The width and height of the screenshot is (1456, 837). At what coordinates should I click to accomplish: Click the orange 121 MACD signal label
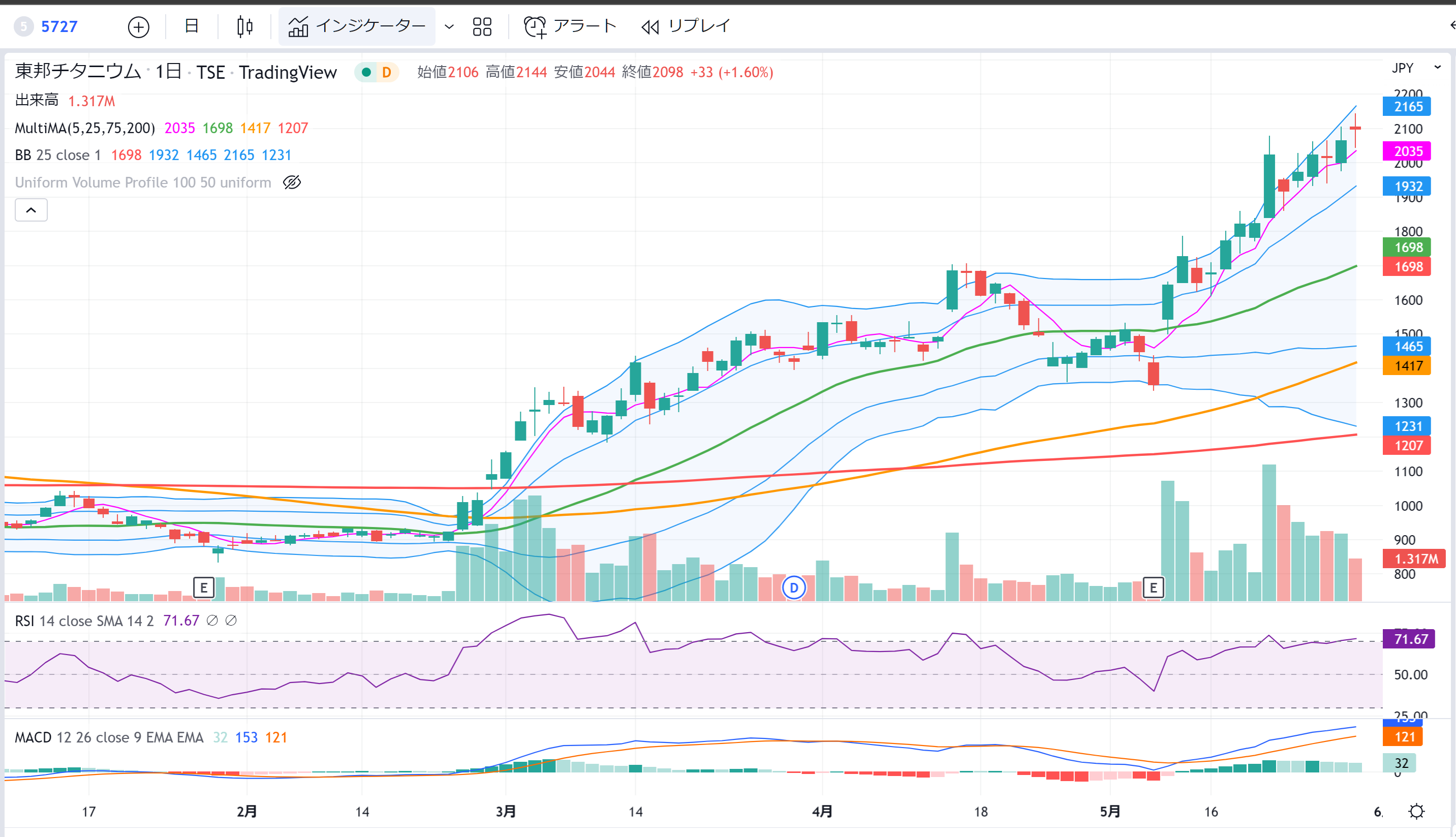click(1403, 737)
